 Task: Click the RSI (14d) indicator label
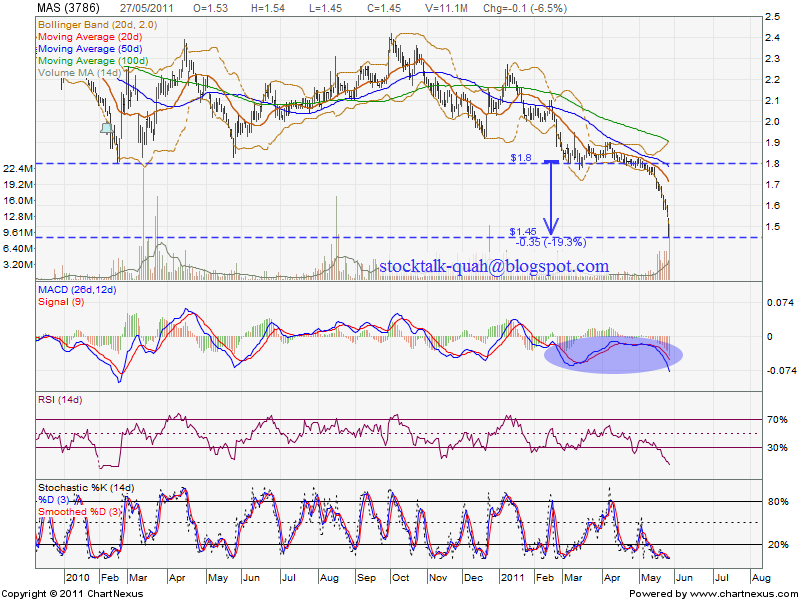(x=60, y=399)
